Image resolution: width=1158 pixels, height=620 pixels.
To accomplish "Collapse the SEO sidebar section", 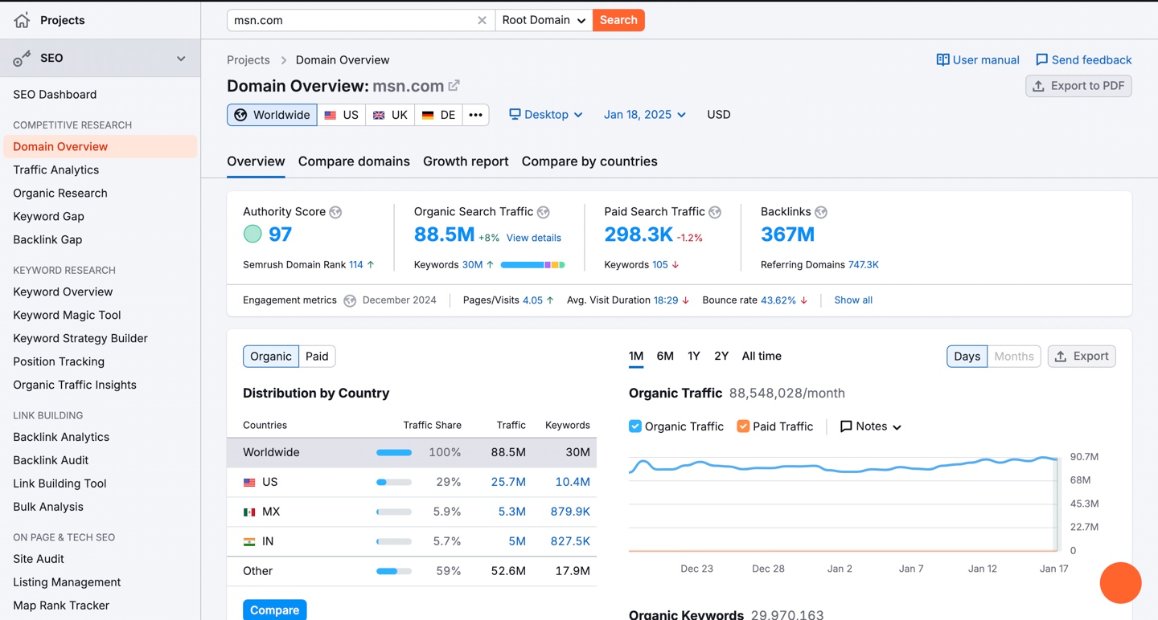I will 181,58.
